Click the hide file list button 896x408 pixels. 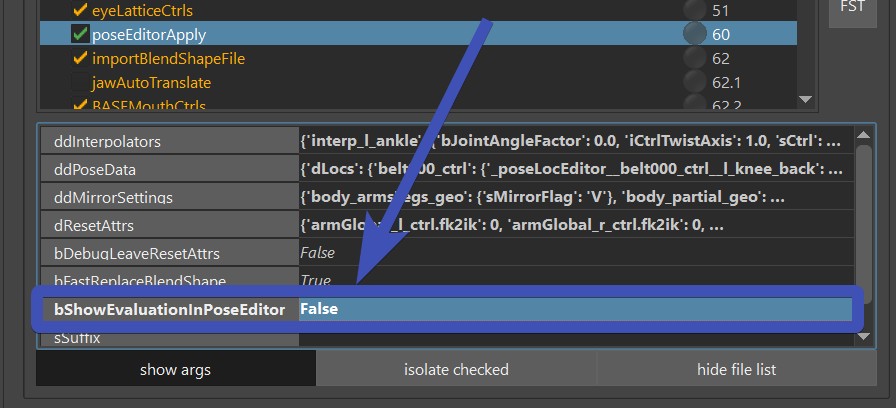(736, 369)
